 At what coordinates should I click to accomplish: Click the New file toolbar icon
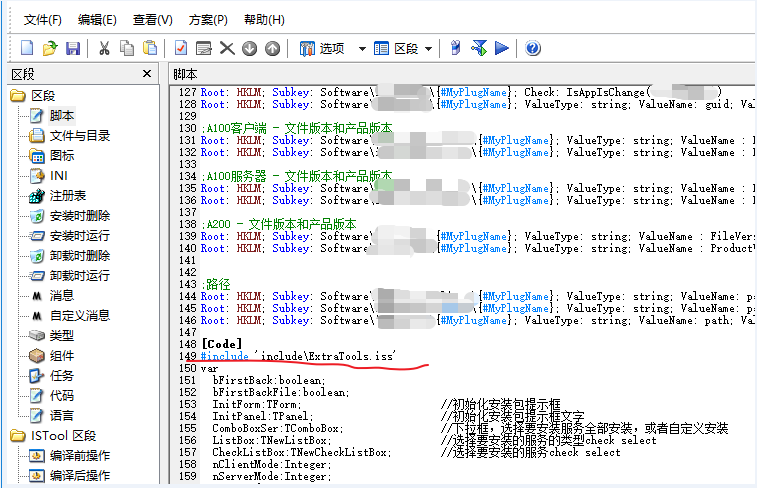(x=27, y=48)
